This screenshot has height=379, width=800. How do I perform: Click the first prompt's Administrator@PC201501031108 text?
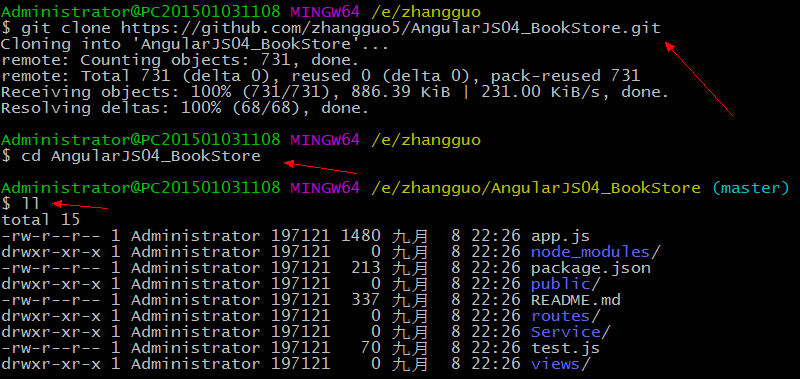tap(140, 11)
